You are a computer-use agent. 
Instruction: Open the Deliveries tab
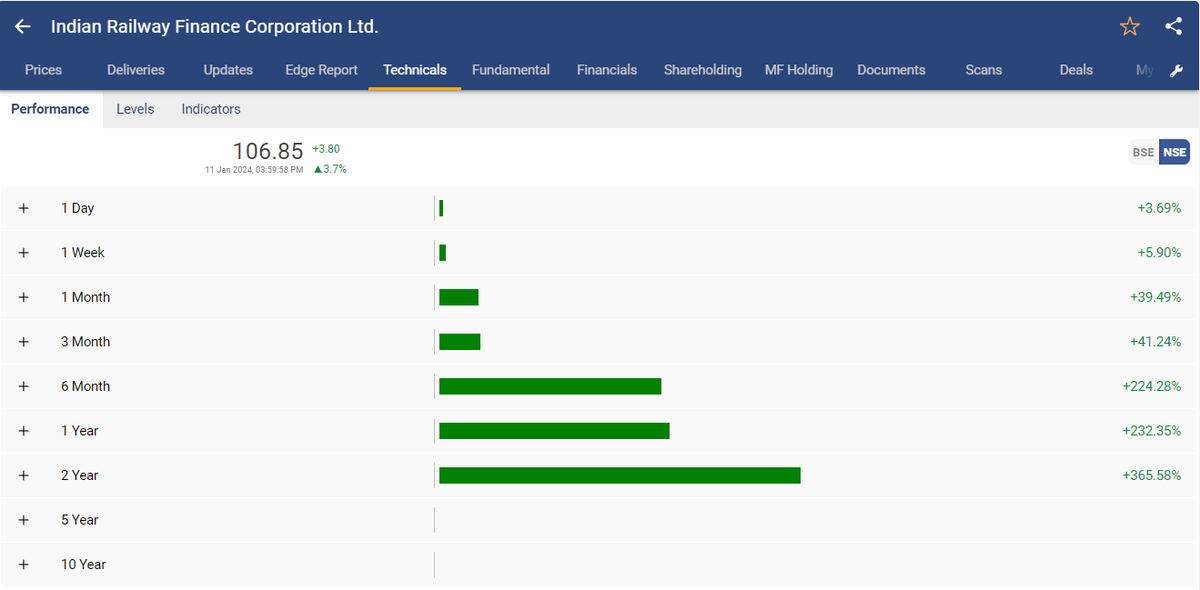point(136,70)
